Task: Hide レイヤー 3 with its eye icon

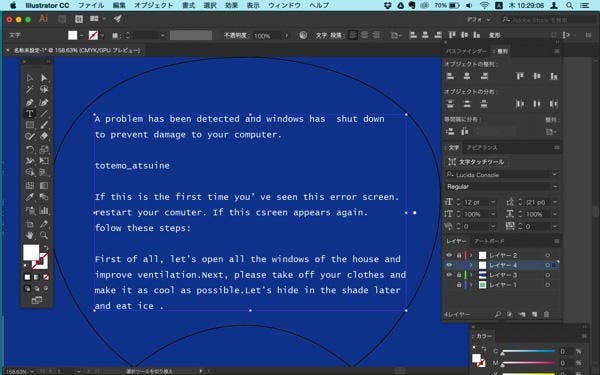Action: pyautogui.click(x=449, y=275)
